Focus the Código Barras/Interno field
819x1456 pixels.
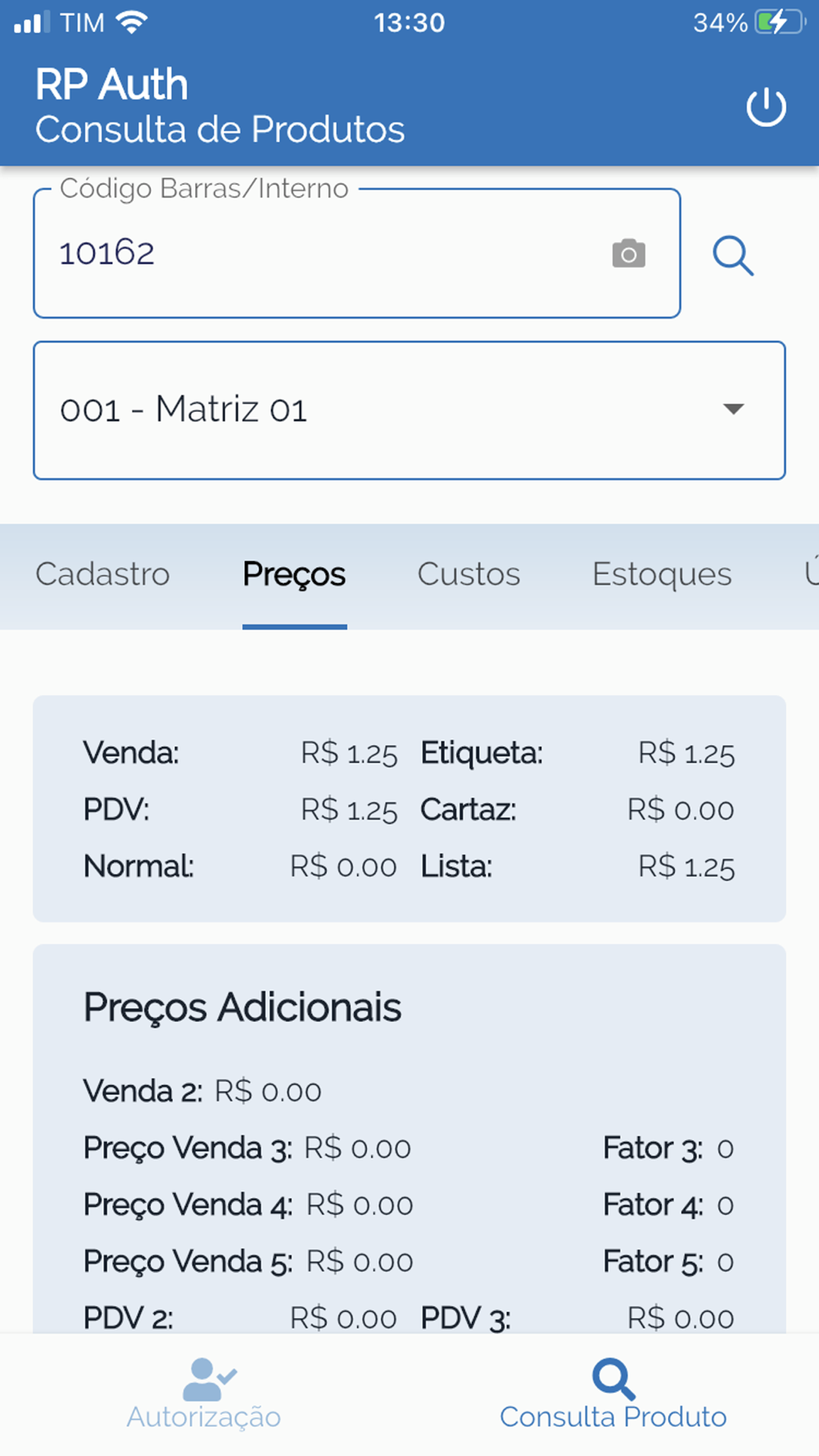[x=319, y=254]
